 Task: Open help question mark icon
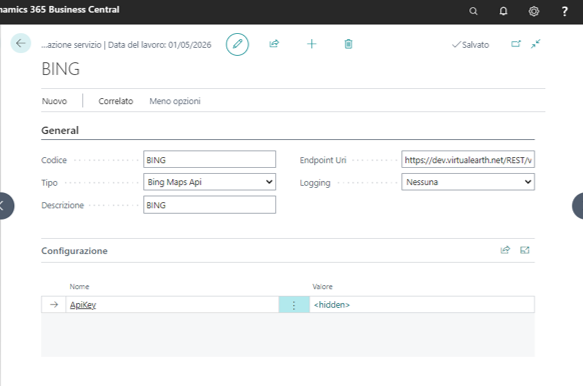click(x=564, y=11)
